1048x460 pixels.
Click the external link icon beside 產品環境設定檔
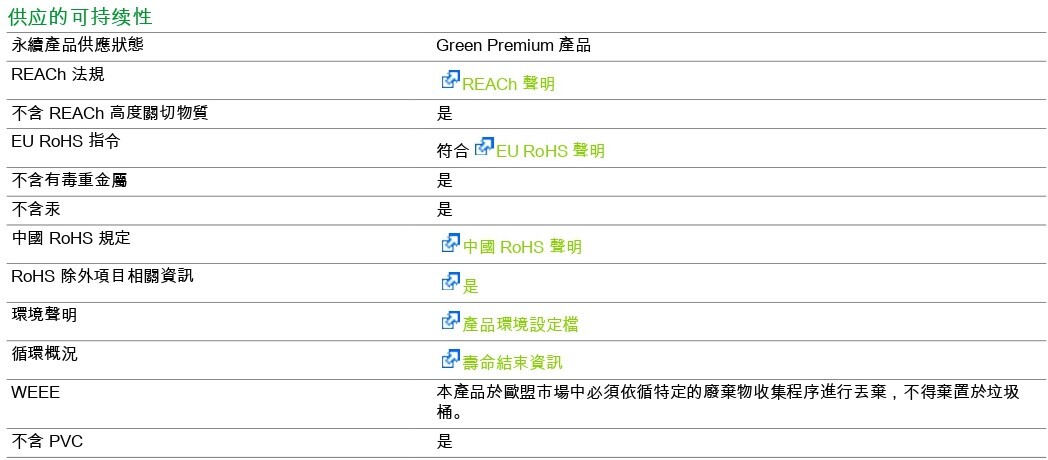coord(450,321)
